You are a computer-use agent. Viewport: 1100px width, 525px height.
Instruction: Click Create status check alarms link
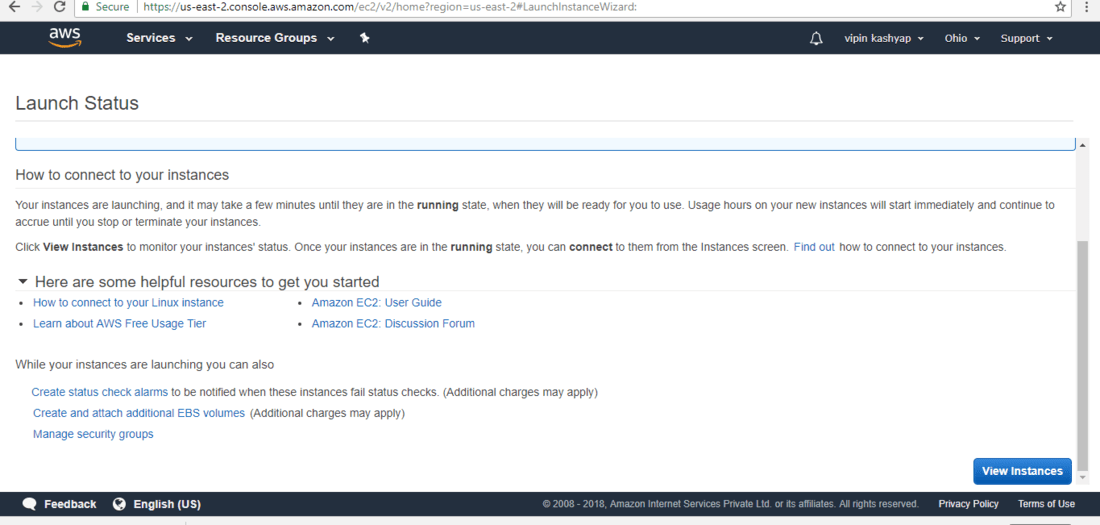(100, 392)
